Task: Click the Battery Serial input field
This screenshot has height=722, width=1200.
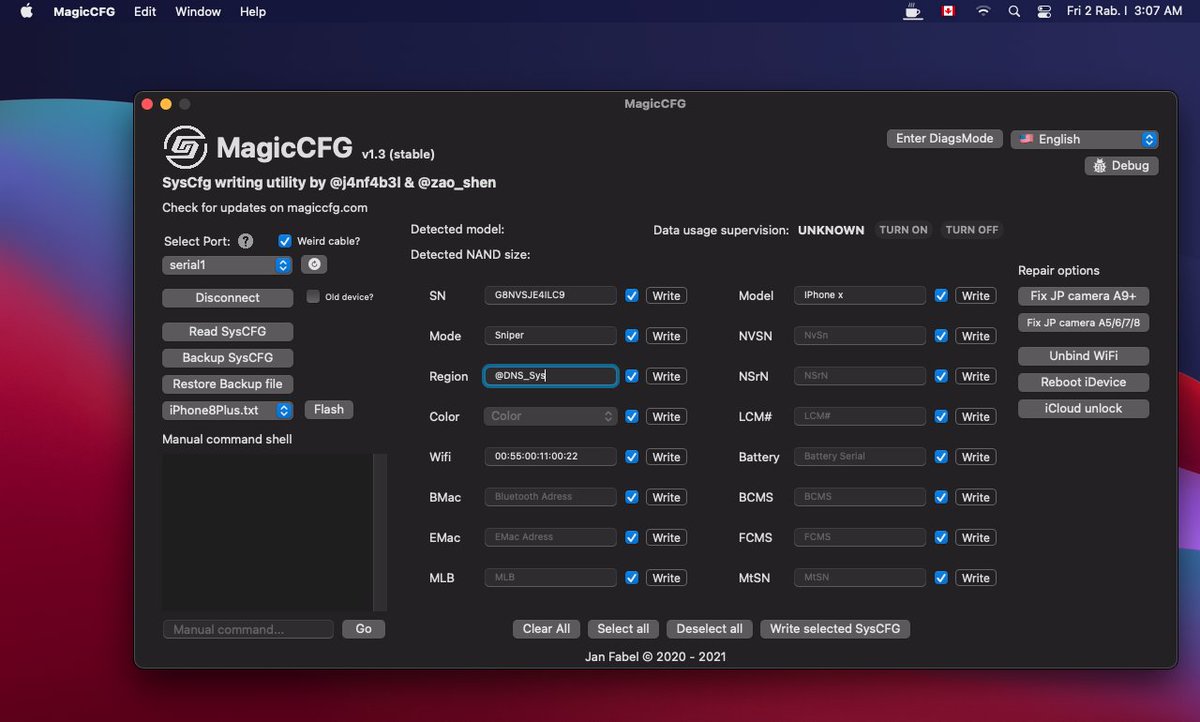Action: [860, 456]
